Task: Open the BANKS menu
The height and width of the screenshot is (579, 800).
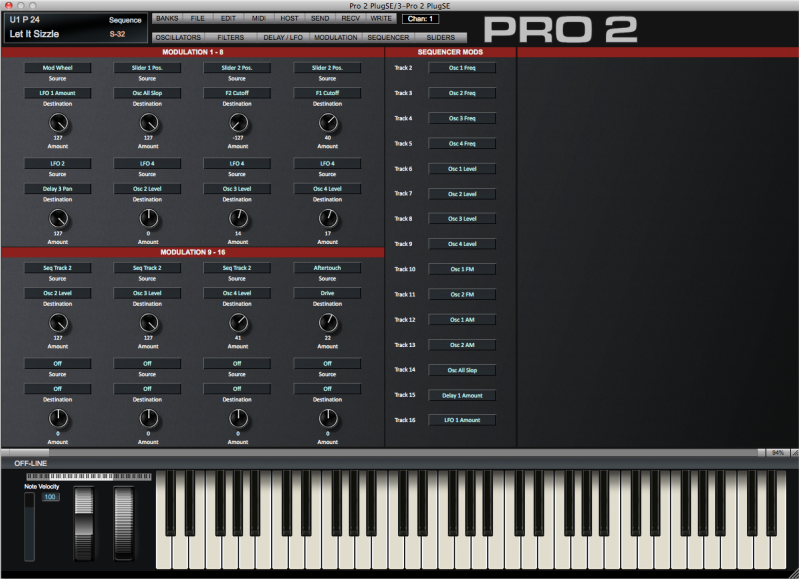Action: point(167,18)
